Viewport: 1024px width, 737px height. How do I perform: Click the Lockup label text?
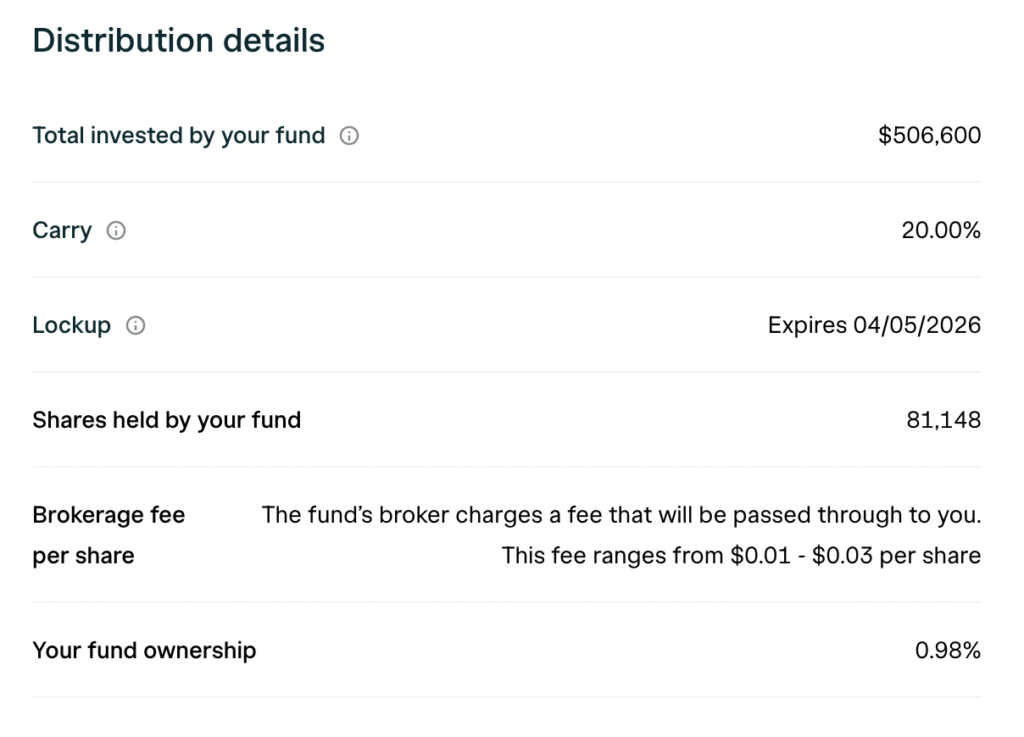point(72,325)
